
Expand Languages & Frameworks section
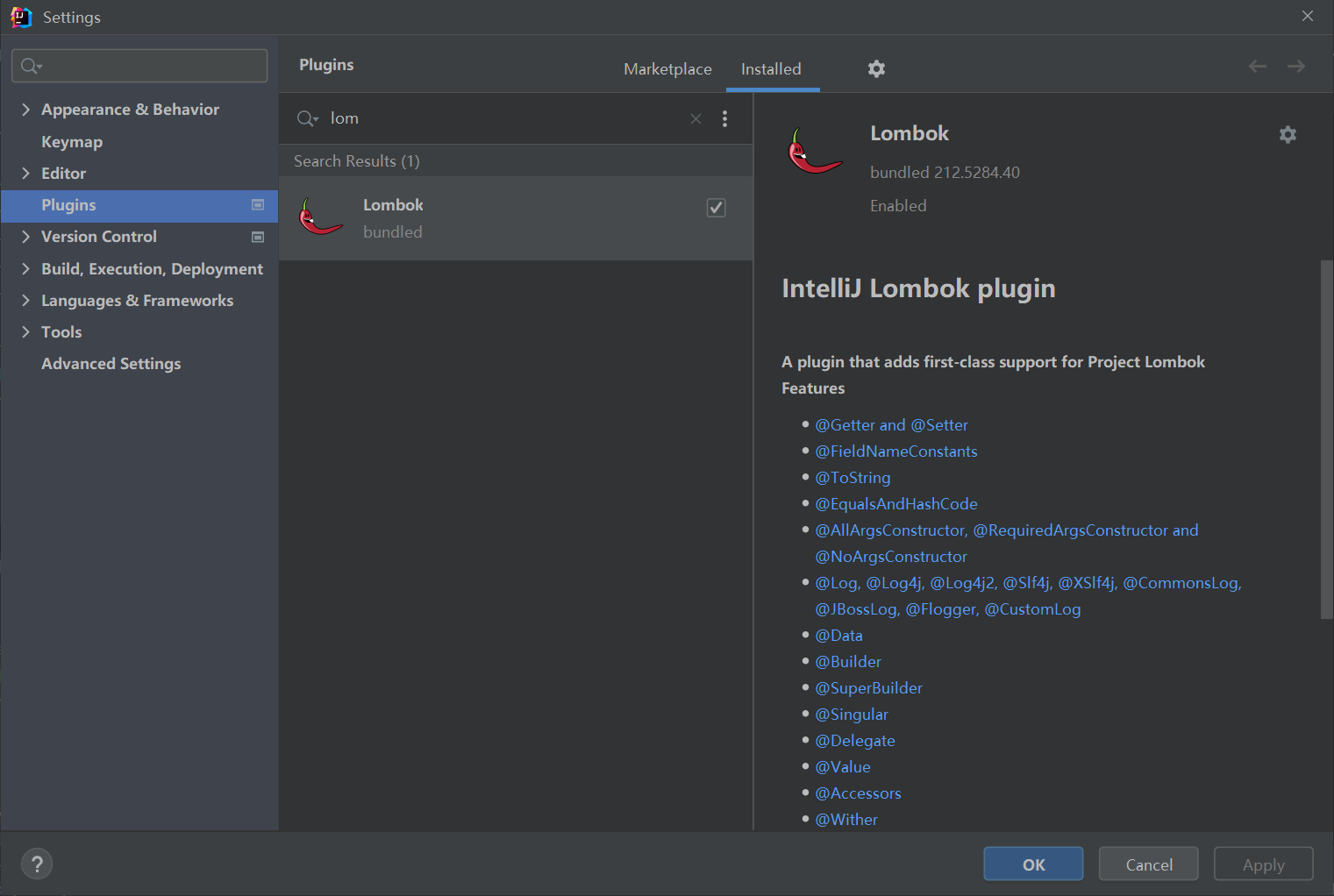[25, 300]
